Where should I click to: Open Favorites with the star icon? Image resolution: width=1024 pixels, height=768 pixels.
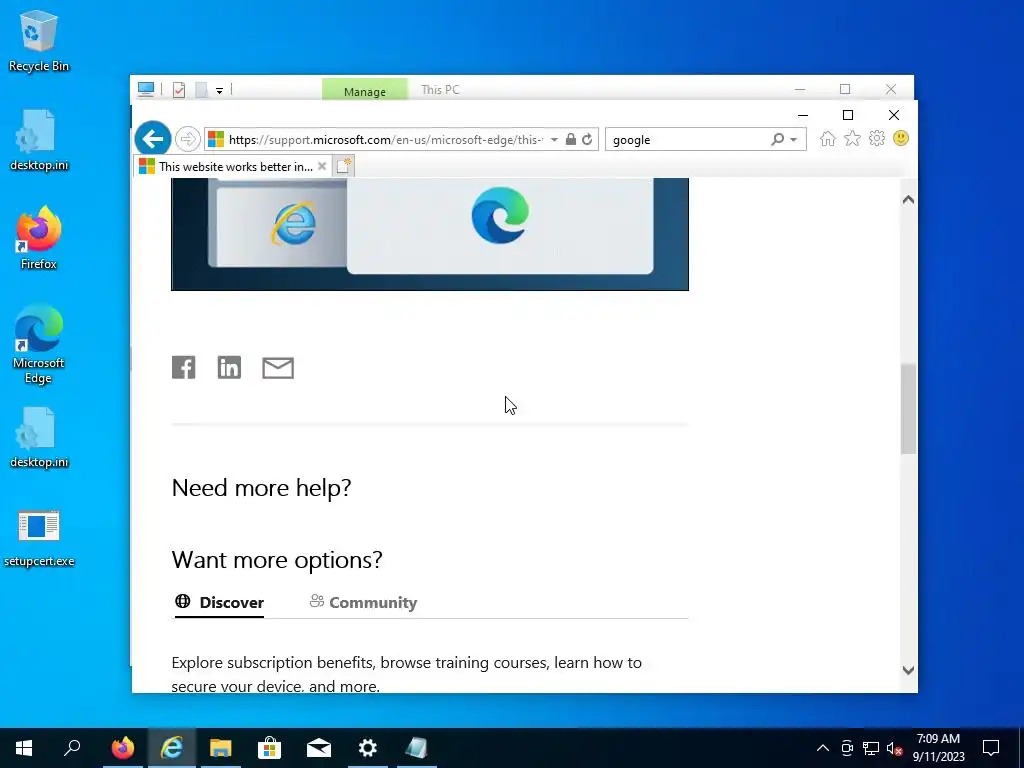pos(852,138)
